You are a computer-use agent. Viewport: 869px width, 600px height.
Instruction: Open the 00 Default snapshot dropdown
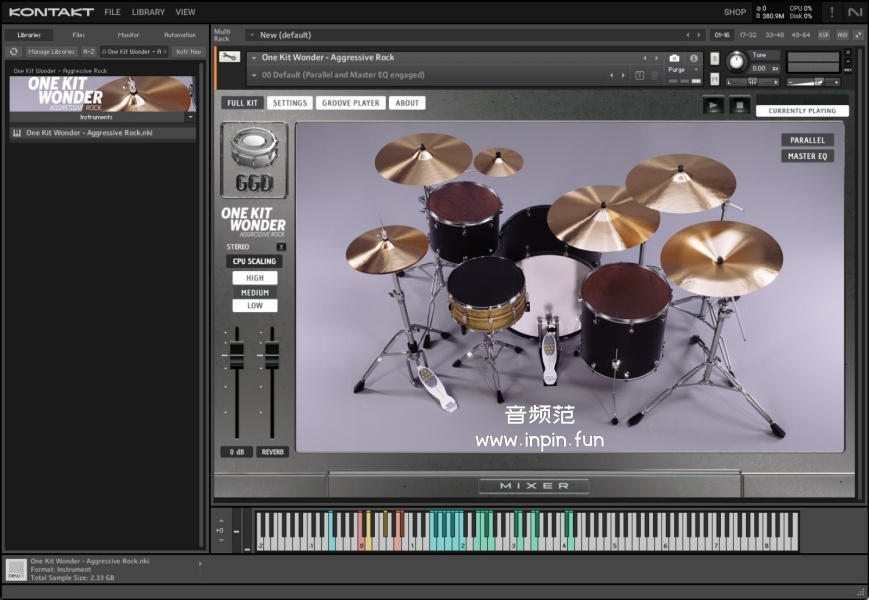click(254, 75)
